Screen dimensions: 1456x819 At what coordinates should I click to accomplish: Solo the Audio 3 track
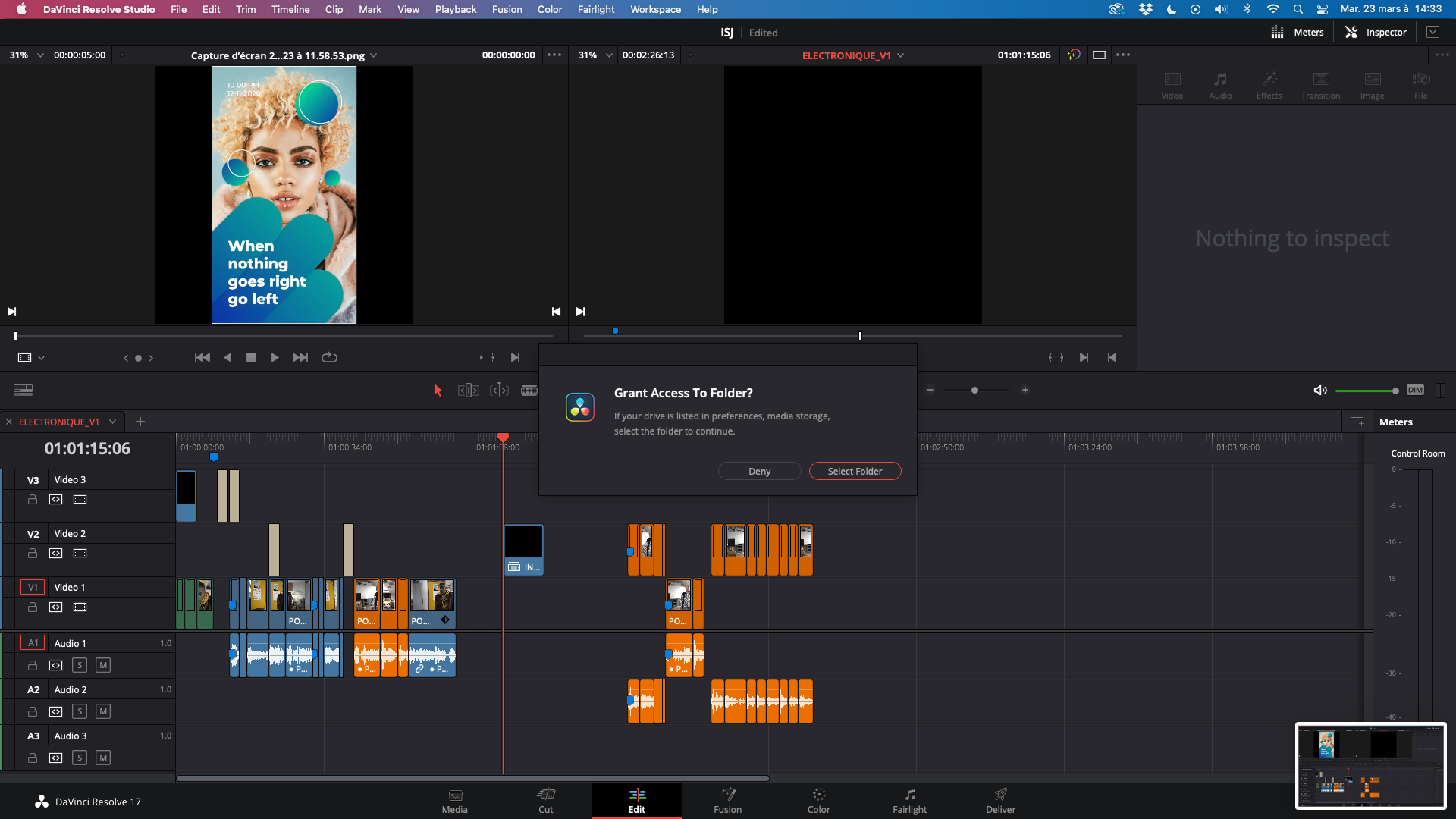coord(80,758)
